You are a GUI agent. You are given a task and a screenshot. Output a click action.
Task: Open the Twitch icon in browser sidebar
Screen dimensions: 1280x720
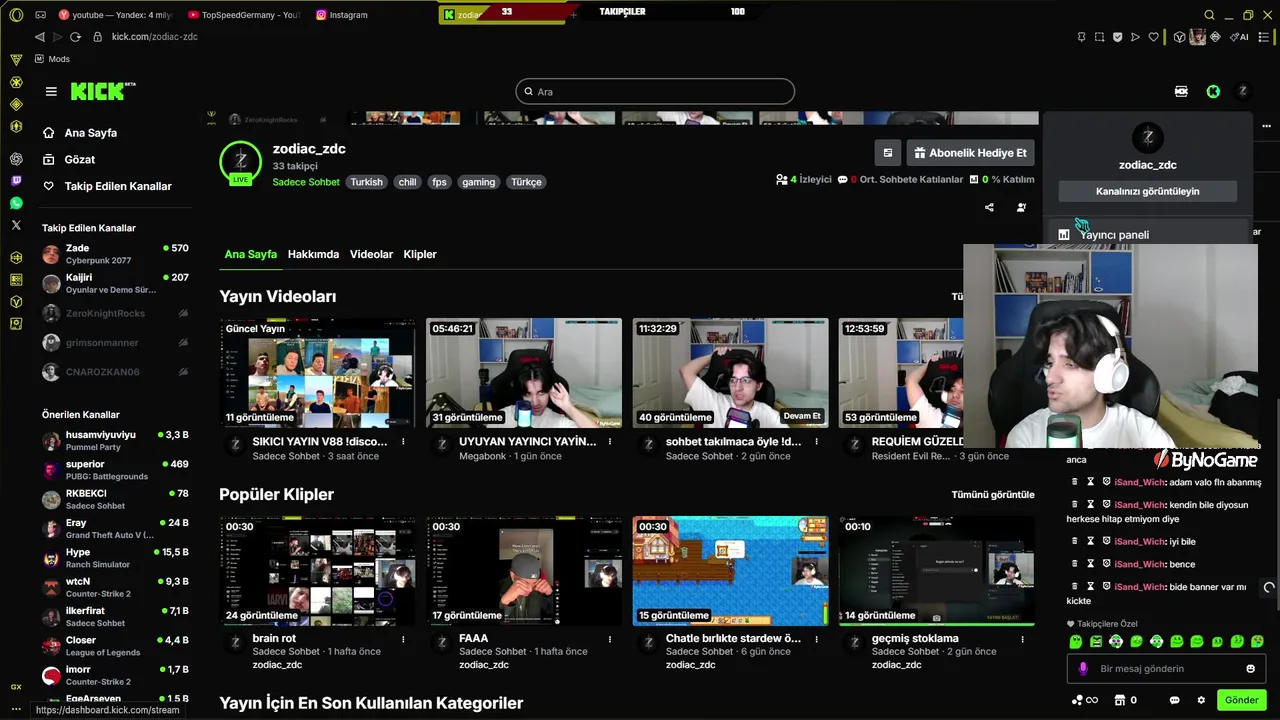pyautogui.click(x=16, y=181)
